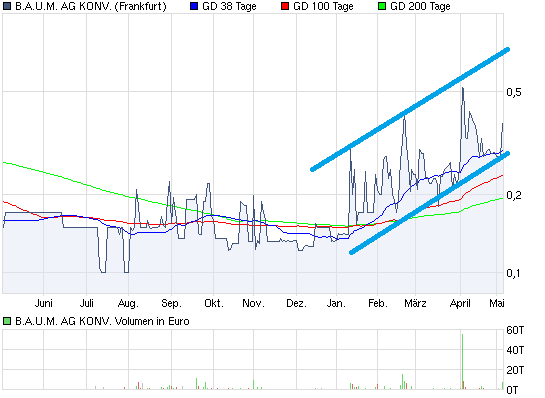
Task: Select the 'GD 200 Tage' legend label
Action: 420,6
